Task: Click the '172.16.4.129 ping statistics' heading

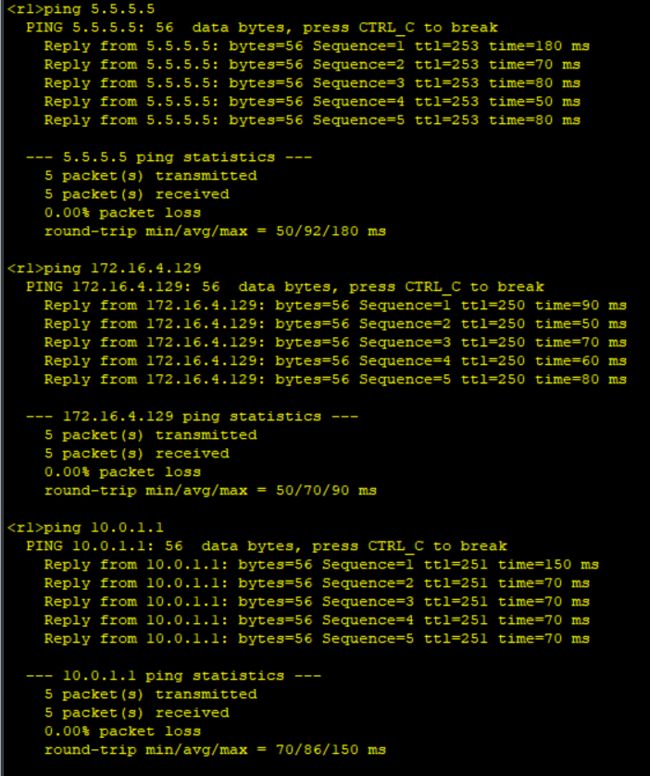Action: 192,416
